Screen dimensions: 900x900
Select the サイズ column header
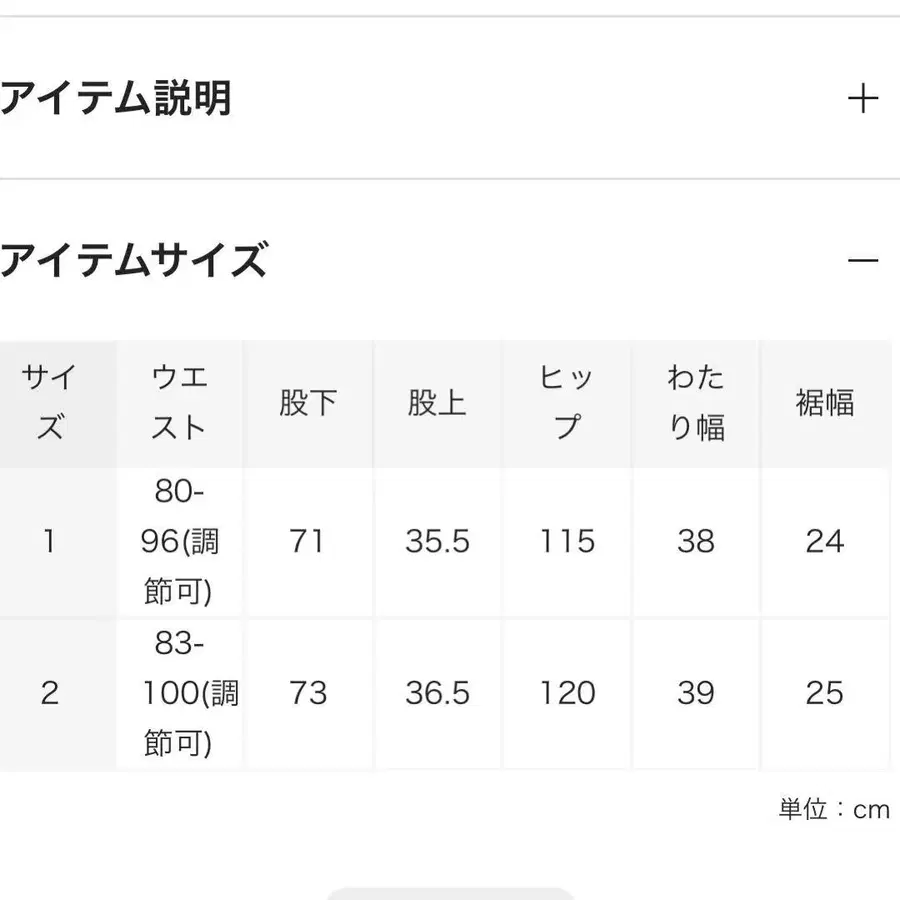(50, 403)
